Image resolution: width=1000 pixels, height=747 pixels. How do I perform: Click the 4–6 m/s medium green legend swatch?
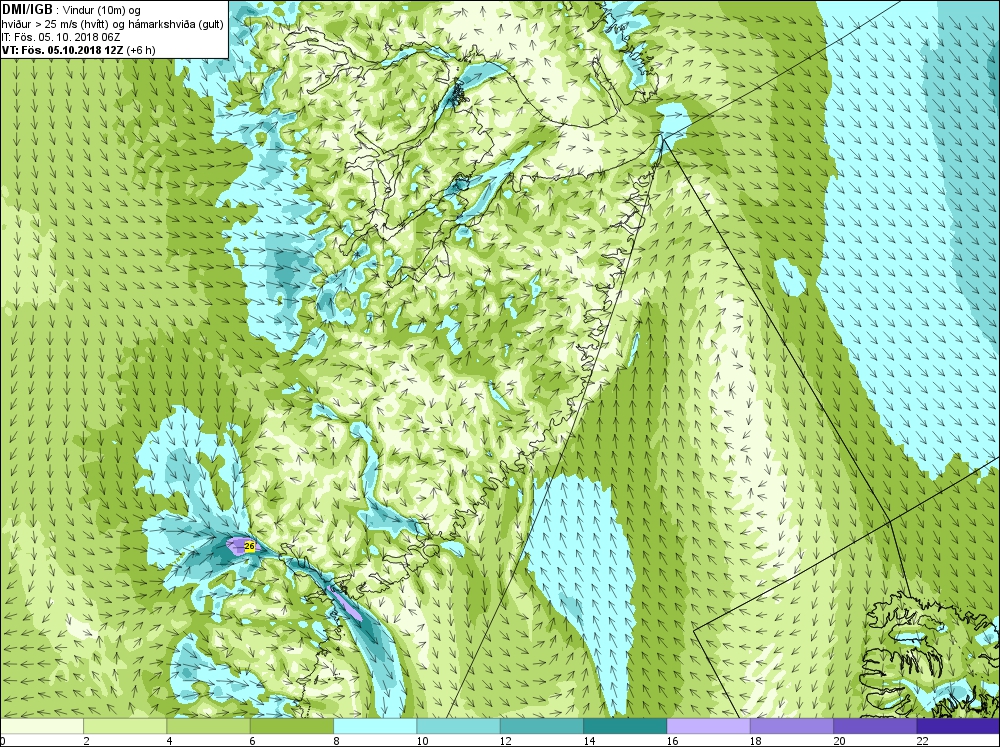[209, 726]
